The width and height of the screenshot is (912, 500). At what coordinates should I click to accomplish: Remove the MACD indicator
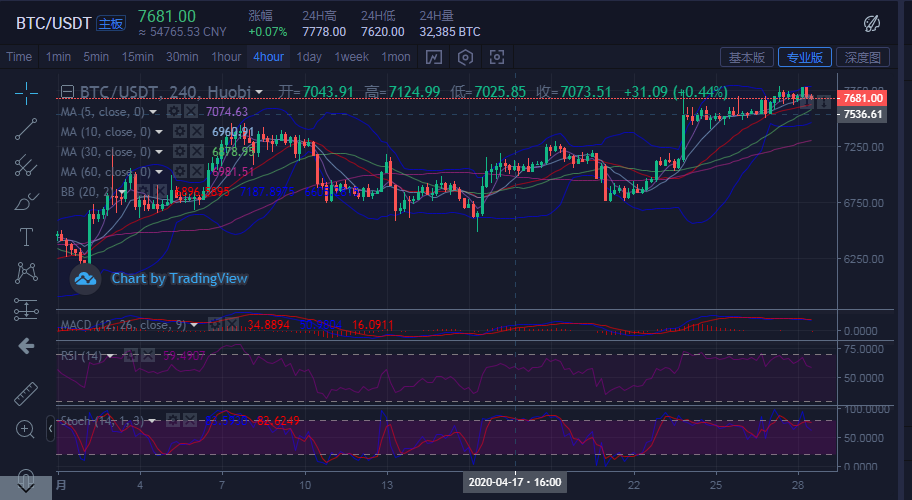pos(231,324)
